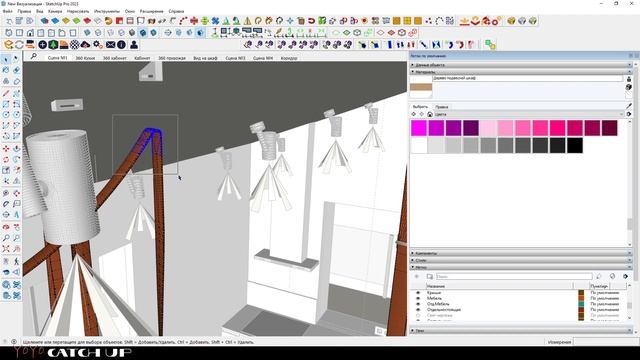The image size is (640, 360).
Task: Switch to scene tab Вид на шкаф
Action: tap(205, 58)
